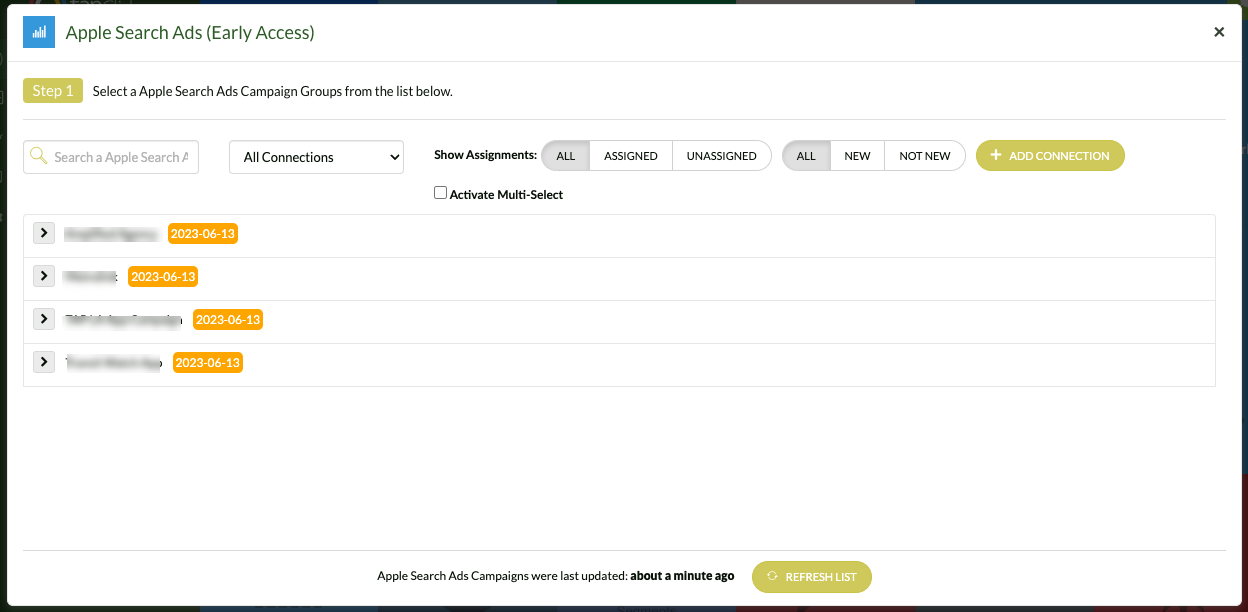Focus the Search a Apple Search Ads field

[x=111, y=157]
